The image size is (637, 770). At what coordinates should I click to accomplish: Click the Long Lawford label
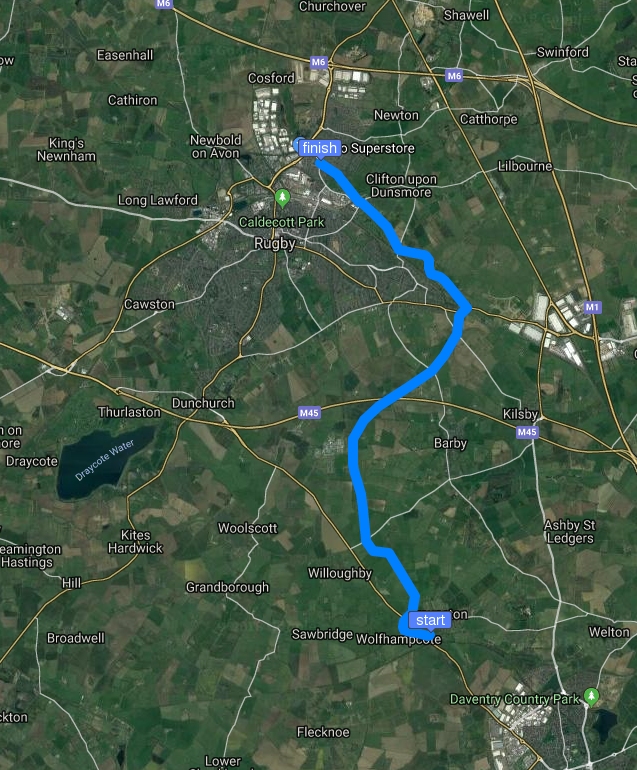point(158,200)
